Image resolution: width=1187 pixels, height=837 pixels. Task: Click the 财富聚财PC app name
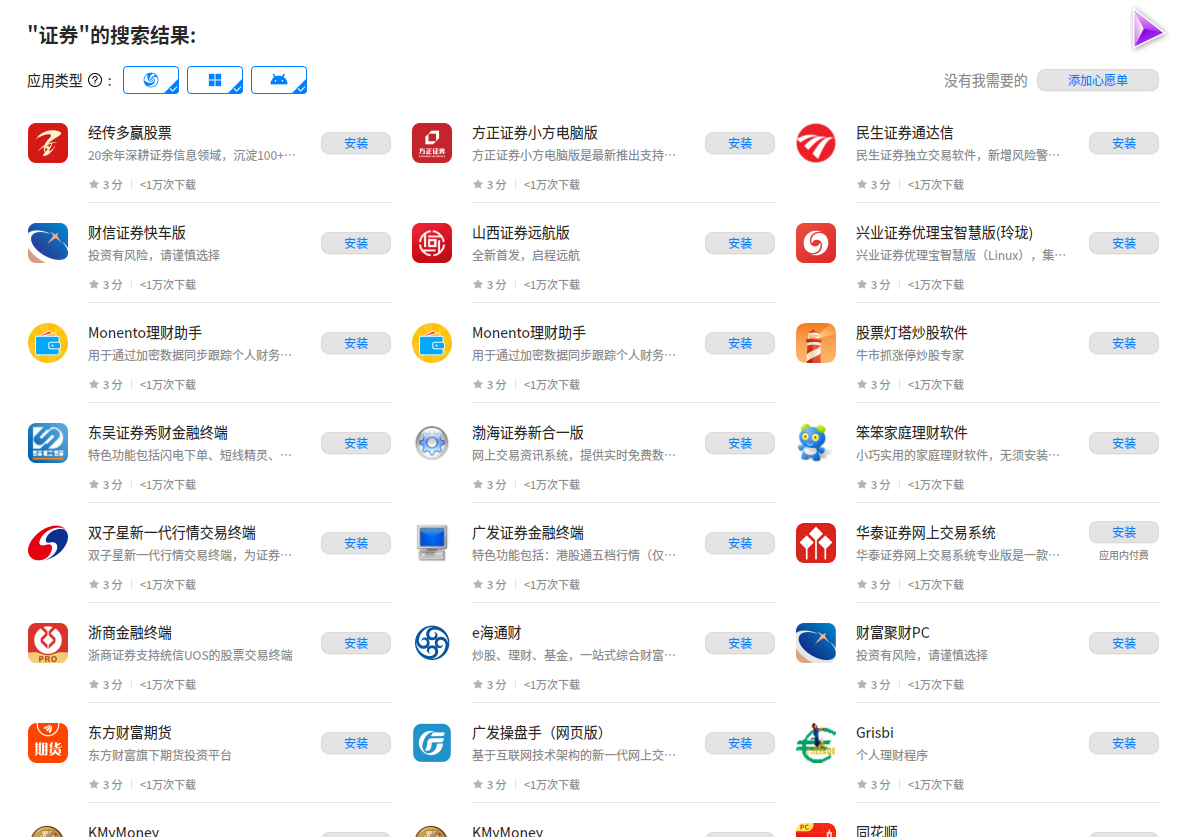coord(893,633)
